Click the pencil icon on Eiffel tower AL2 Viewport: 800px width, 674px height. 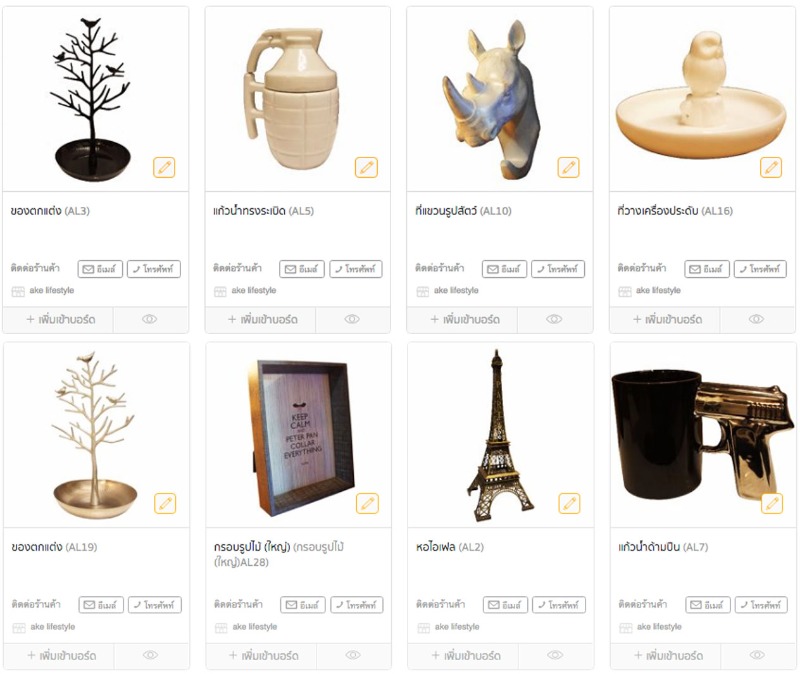[569, 504]
